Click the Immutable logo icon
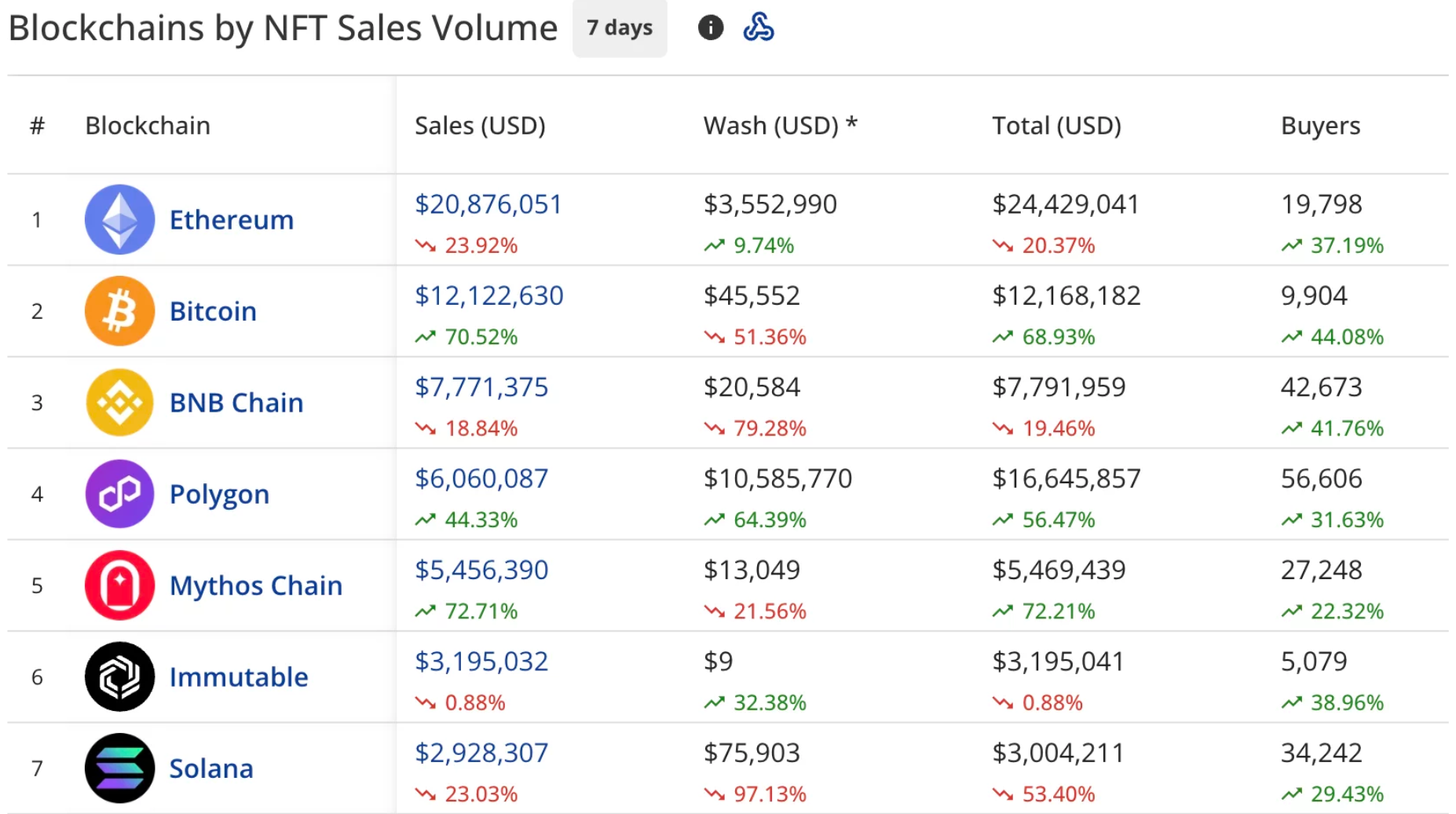Image resolution: width=1456 pixels, height=814 pixels. coord(119,676)
